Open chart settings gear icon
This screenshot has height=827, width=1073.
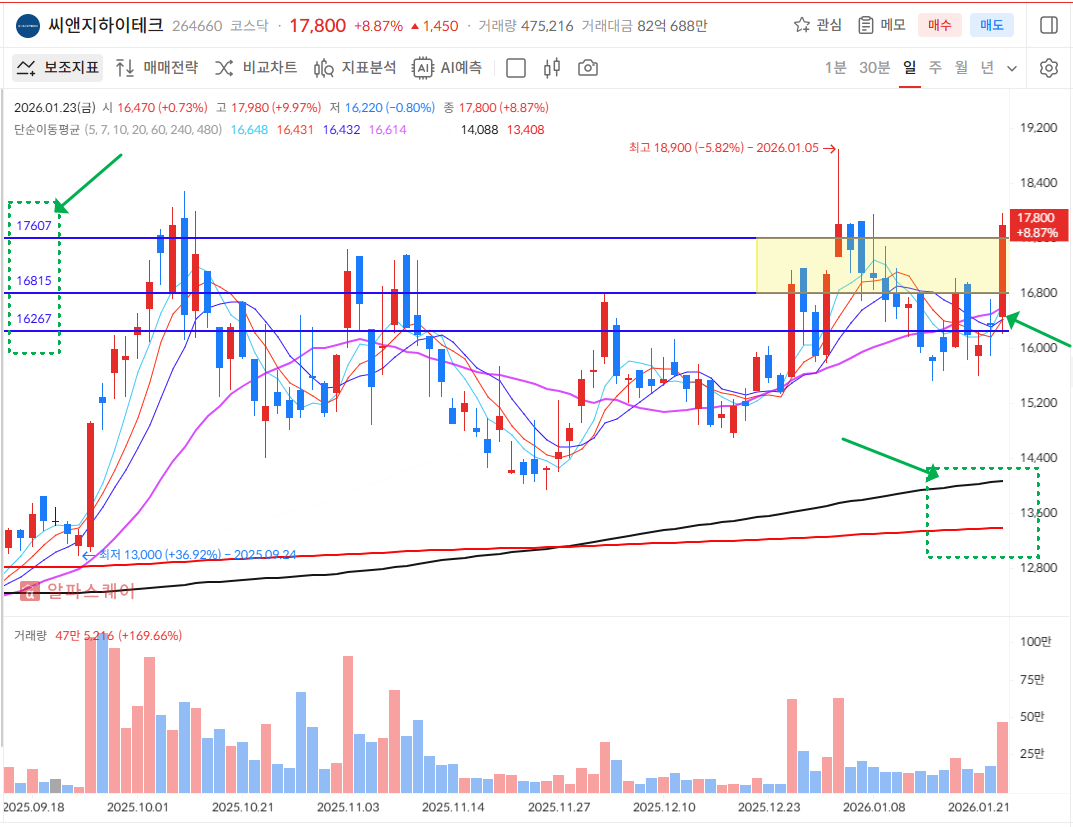click(1048, 68)
